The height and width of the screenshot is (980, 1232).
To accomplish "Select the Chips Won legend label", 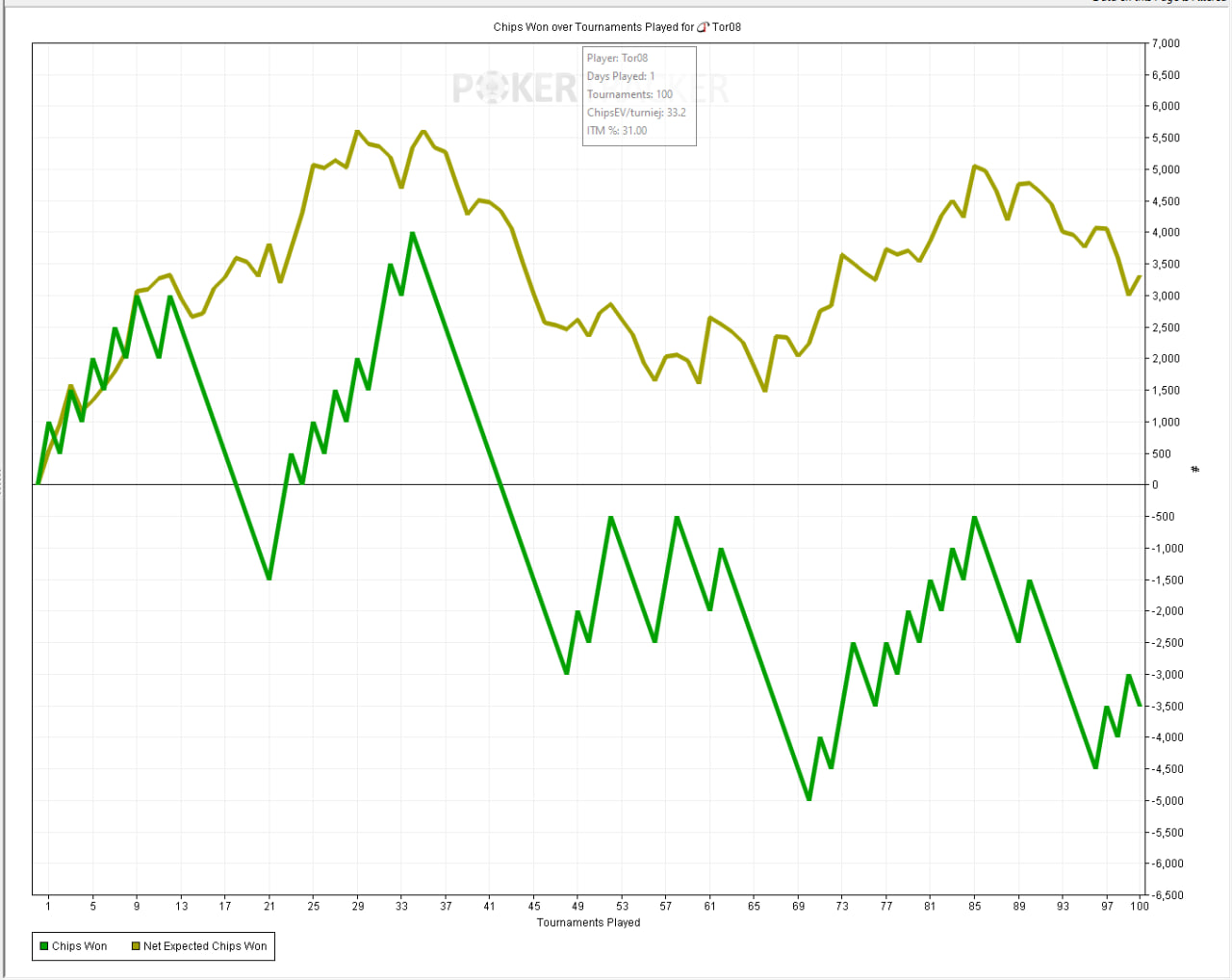I will coord(79,946).
